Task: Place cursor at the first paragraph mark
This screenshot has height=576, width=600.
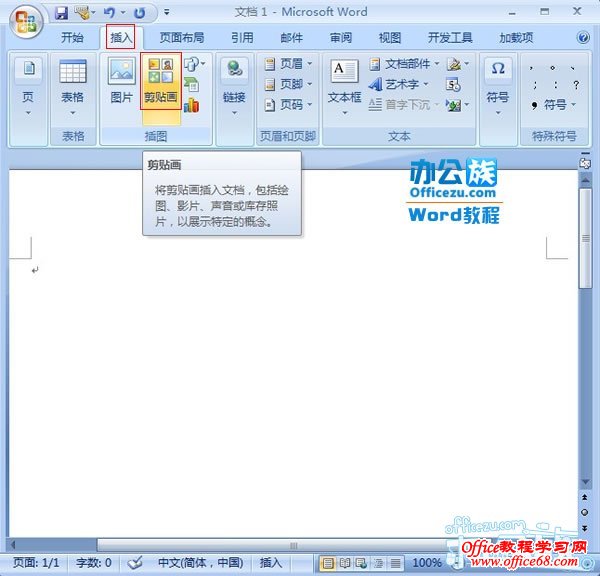Action: point(35,270)
